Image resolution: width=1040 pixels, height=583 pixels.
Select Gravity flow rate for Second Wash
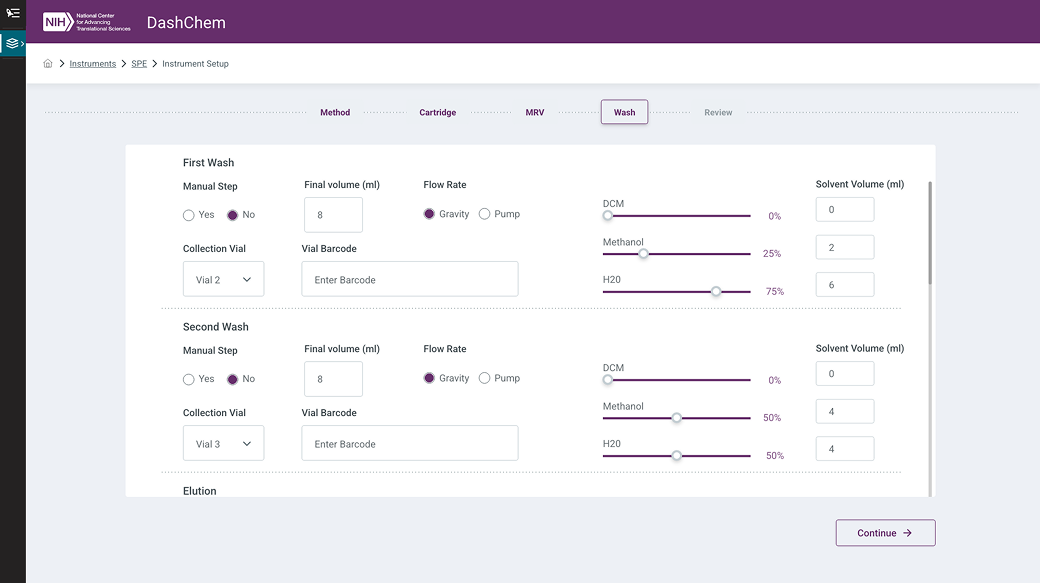click(430, 378)
